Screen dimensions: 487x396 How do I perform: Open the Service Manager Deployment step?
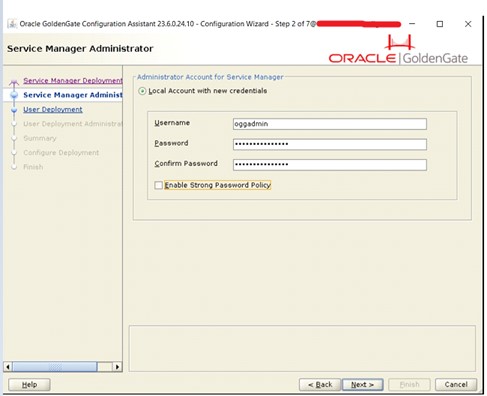coord(73,81)
